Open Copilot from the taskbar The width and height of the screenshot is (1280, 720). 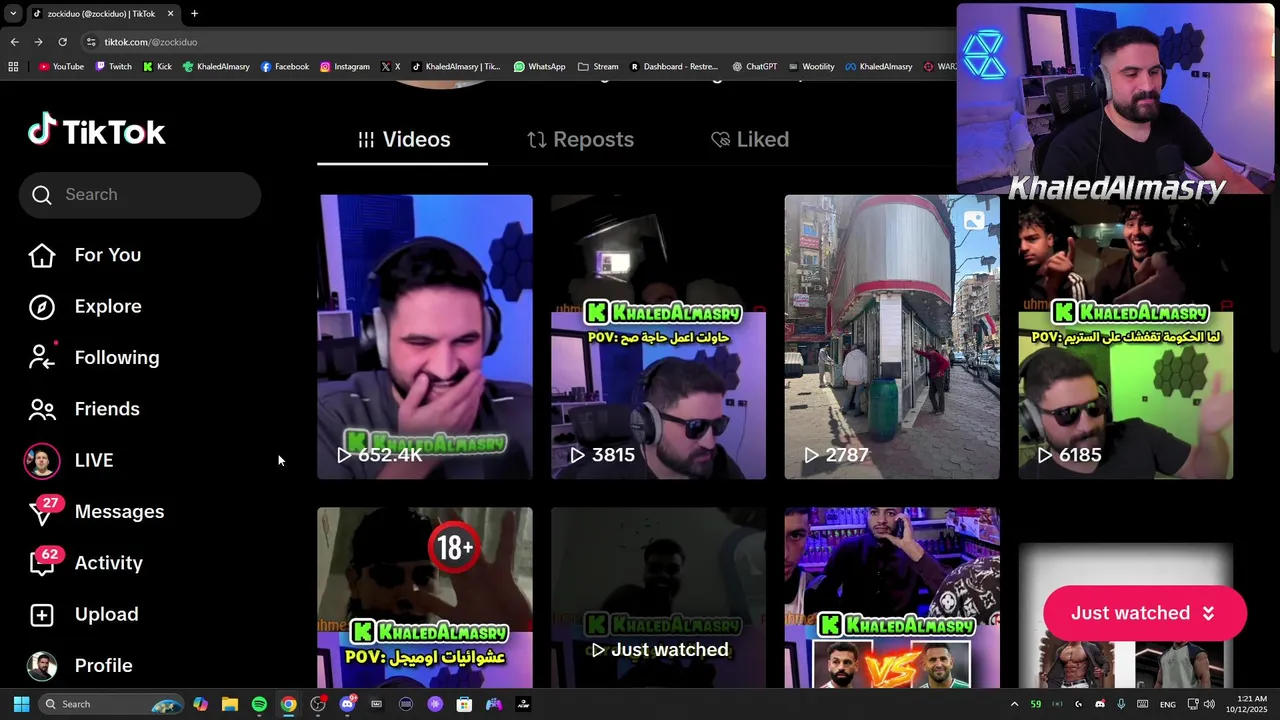coord(200,704)
